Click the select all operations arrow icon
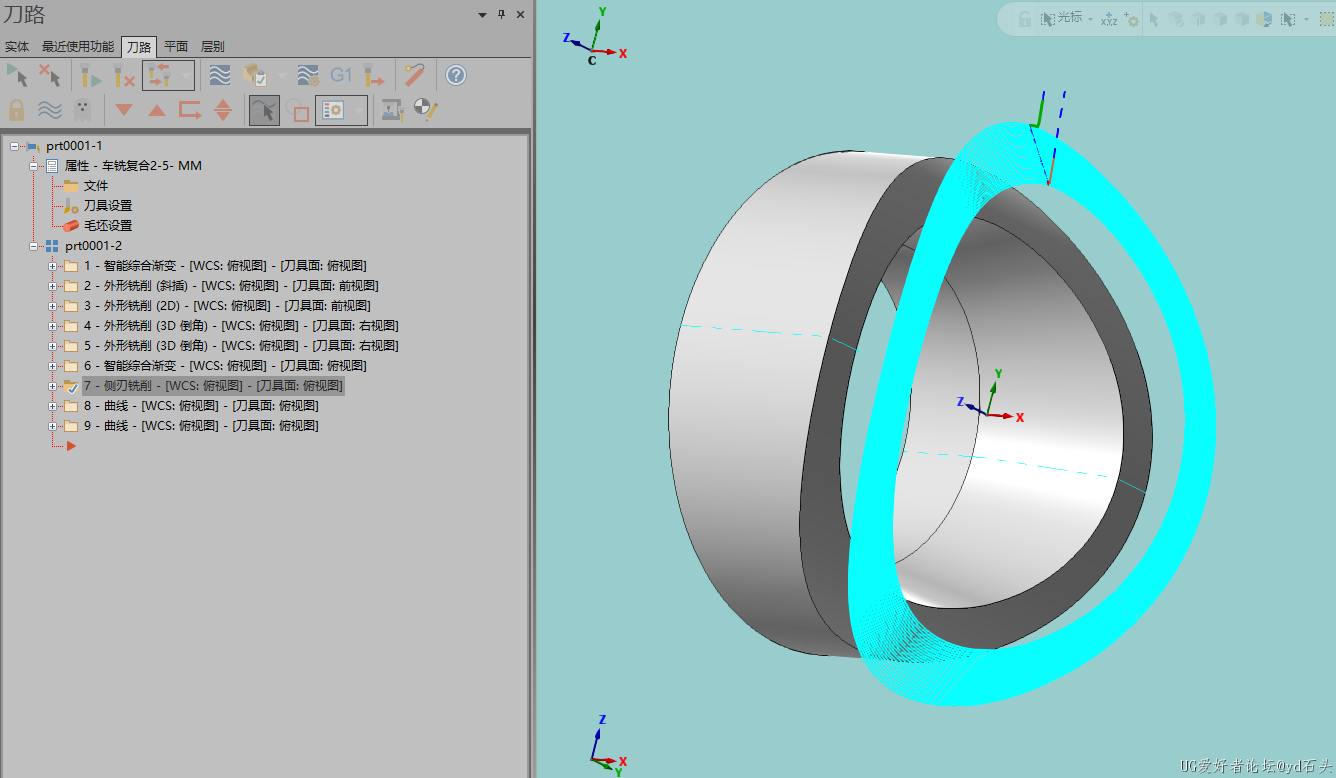Image resolution: width=1336 pixels, height=778 pixels. tap(17, 75)
